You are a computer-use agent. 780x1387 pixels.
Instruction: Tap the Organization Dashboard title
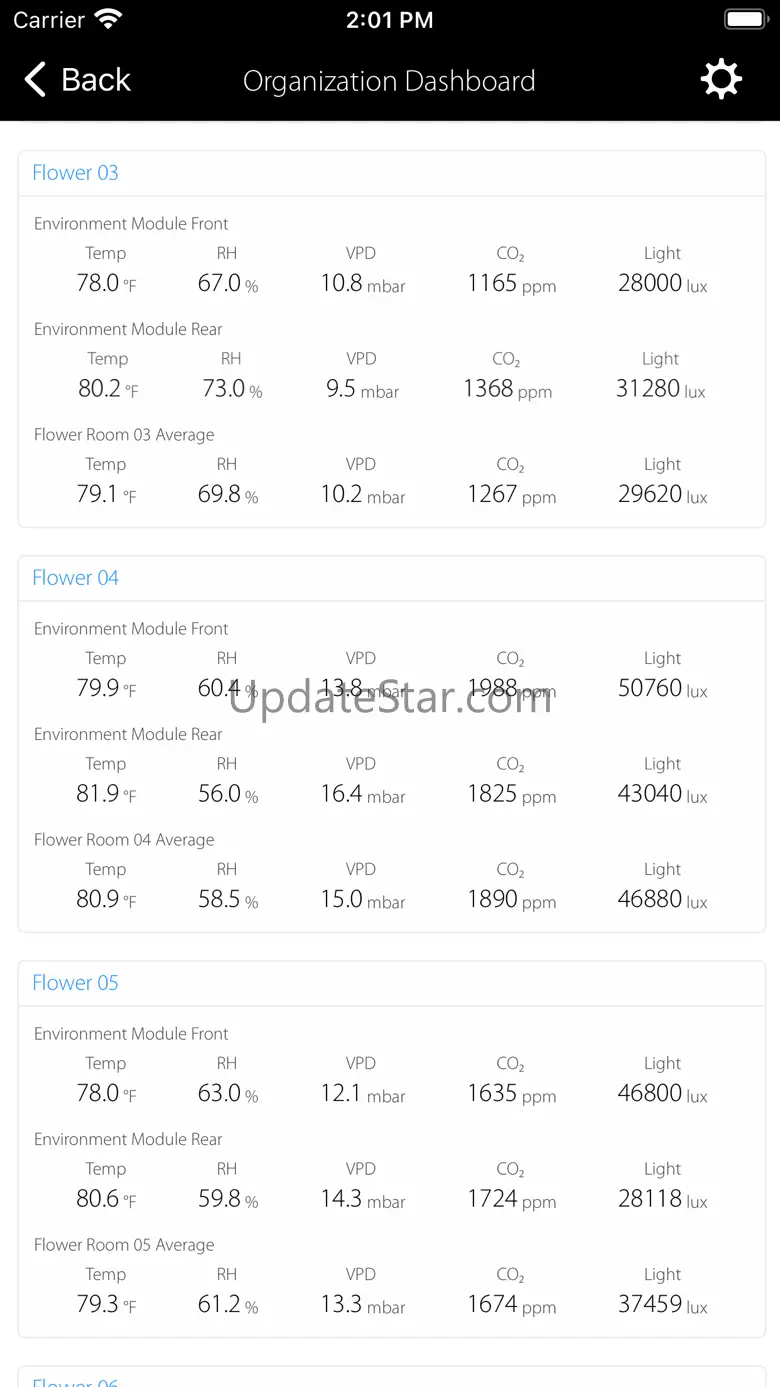point(389,81)
